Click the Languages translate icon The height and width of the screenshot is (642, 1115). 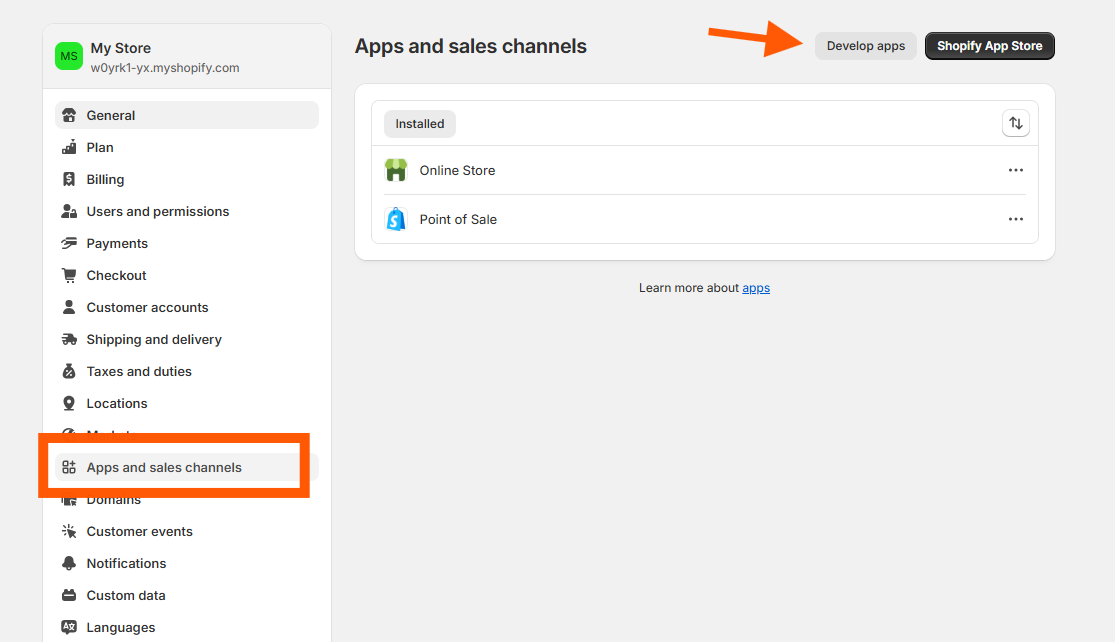tap(69, 627)
